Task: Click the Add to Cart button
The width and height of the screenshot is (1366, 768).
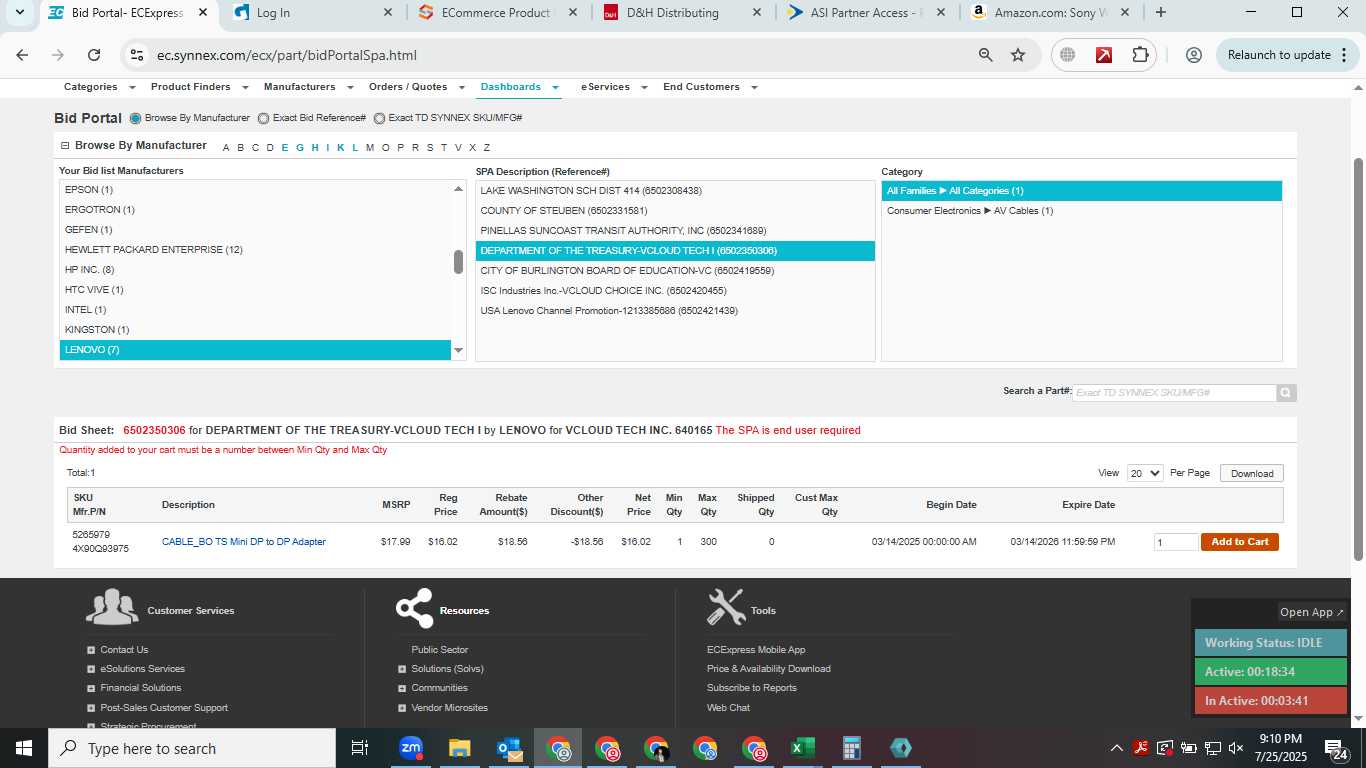Action: (x=1239, y=542)
